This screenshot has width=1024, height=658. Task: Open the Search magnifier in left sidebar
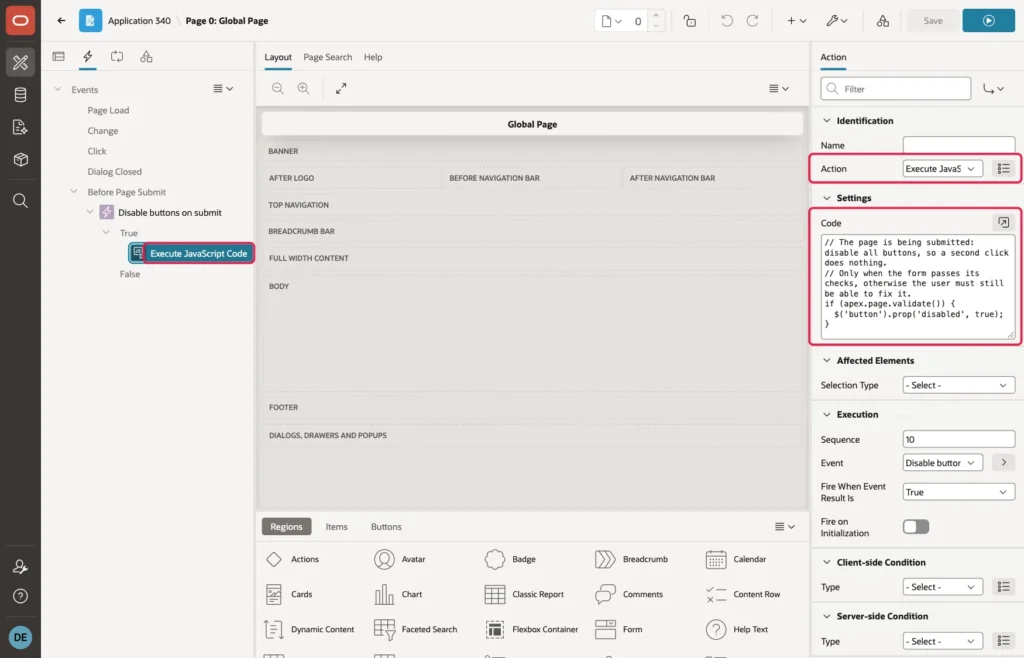tap(20, 200)
